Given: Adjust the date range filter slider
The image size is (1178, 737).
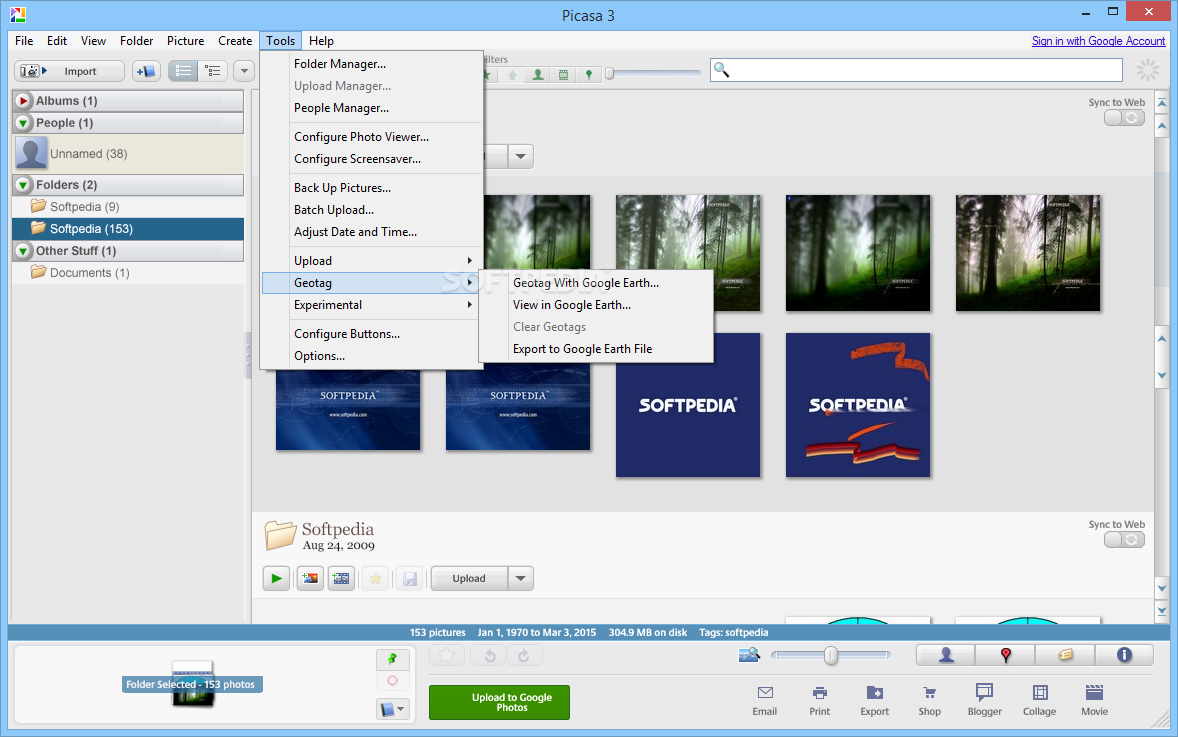Looking at the screenshot, I should tap(654, 74).
